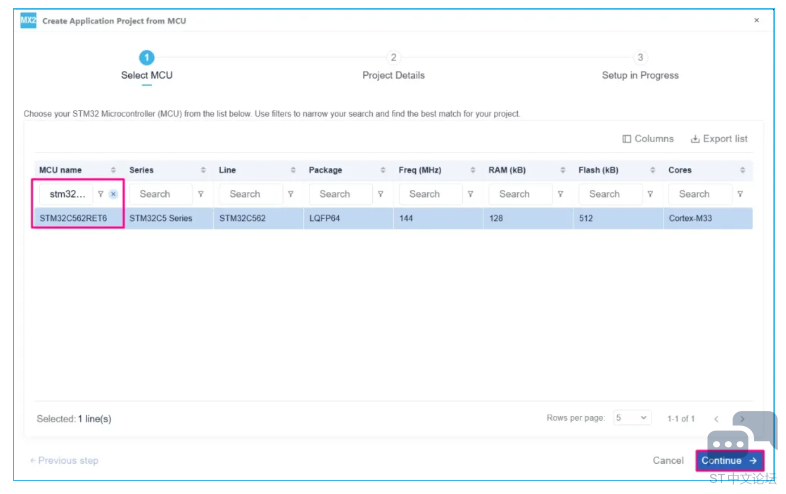
Task: Click the LQFP64 package cell
Action: (x=348, y=218)
